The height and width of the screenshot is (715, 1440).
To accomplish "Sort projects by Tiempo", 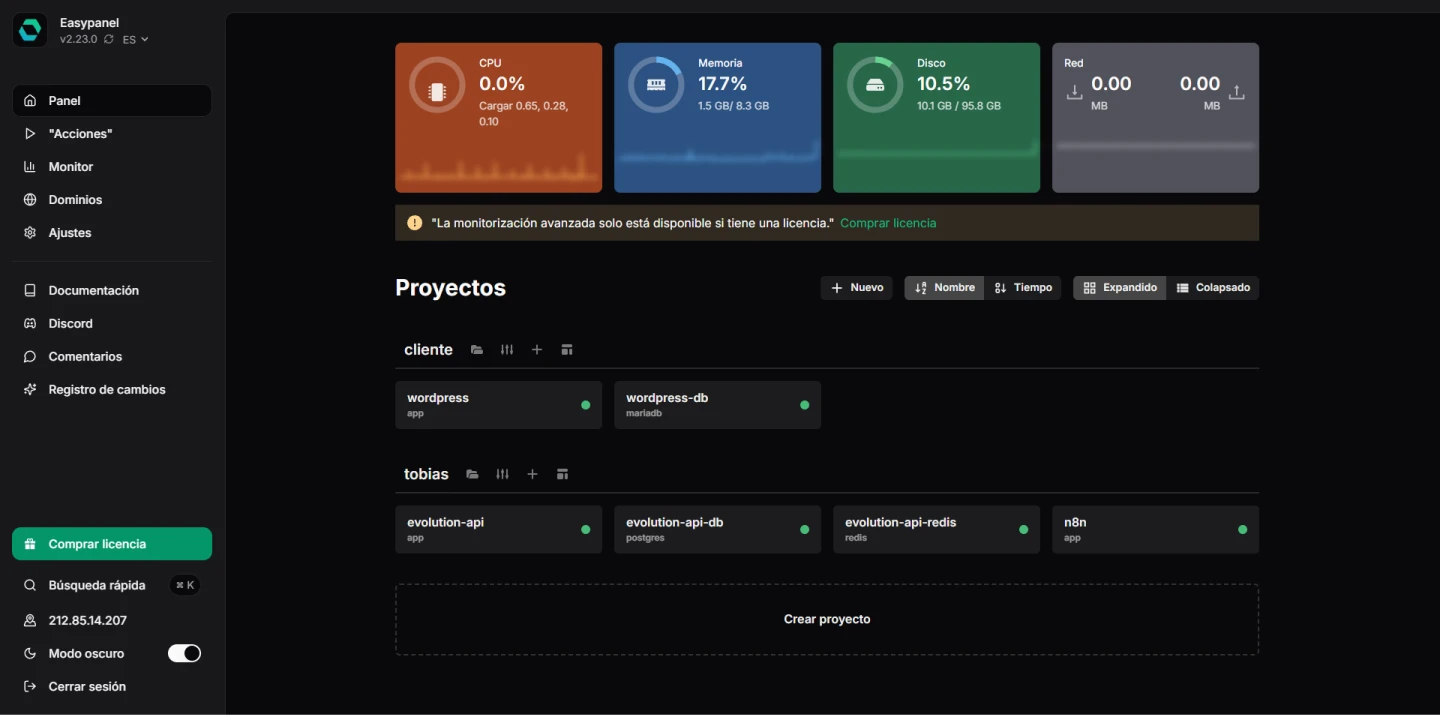I will (x=1022, y=288).
